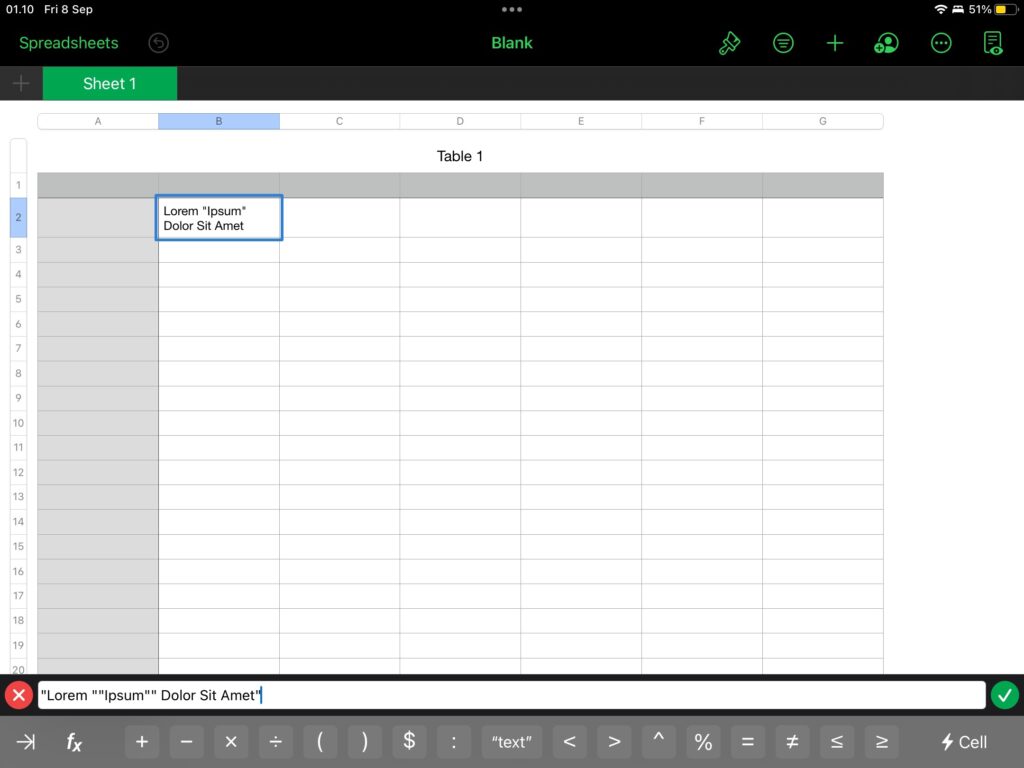
Task: Go back to Spreadsheets
Action: [x=69, y=43]
